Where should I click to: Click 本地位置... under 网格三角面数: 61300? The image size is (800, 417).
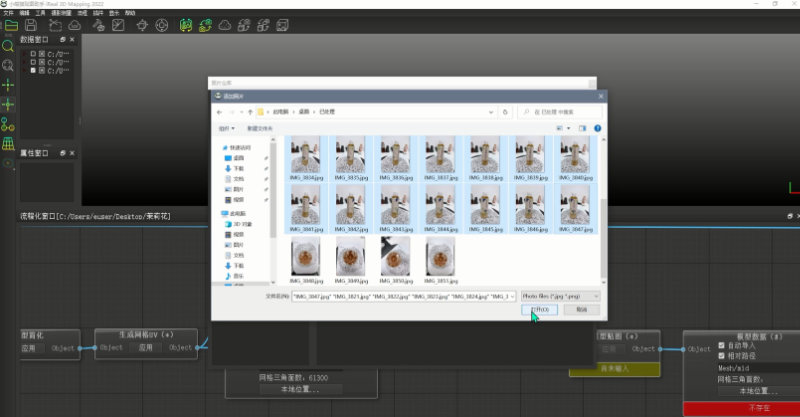point(301,389)
